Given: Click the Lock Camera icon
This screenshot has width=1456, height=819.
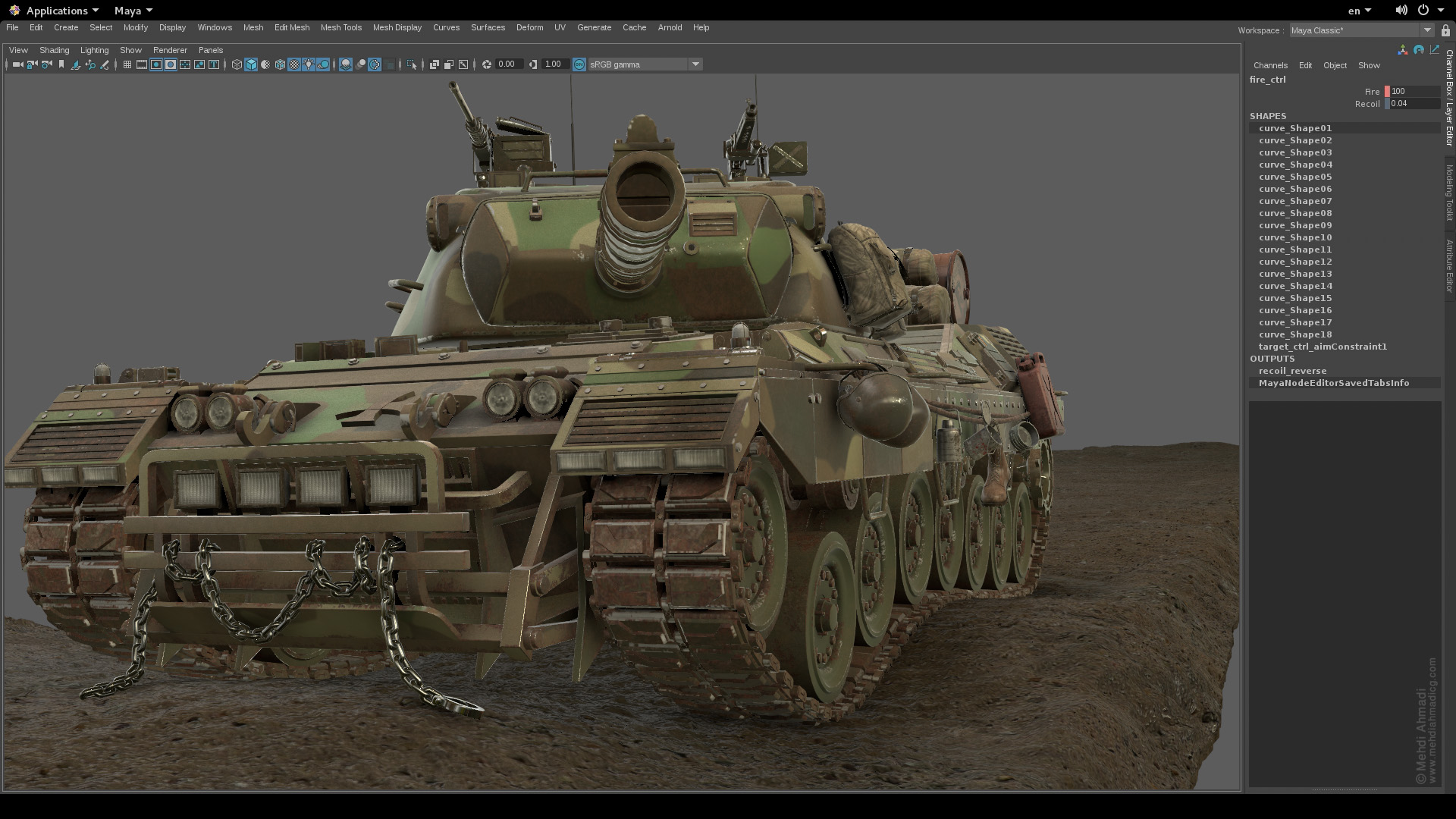Looking at the screenshot, I should coord(32,64).
